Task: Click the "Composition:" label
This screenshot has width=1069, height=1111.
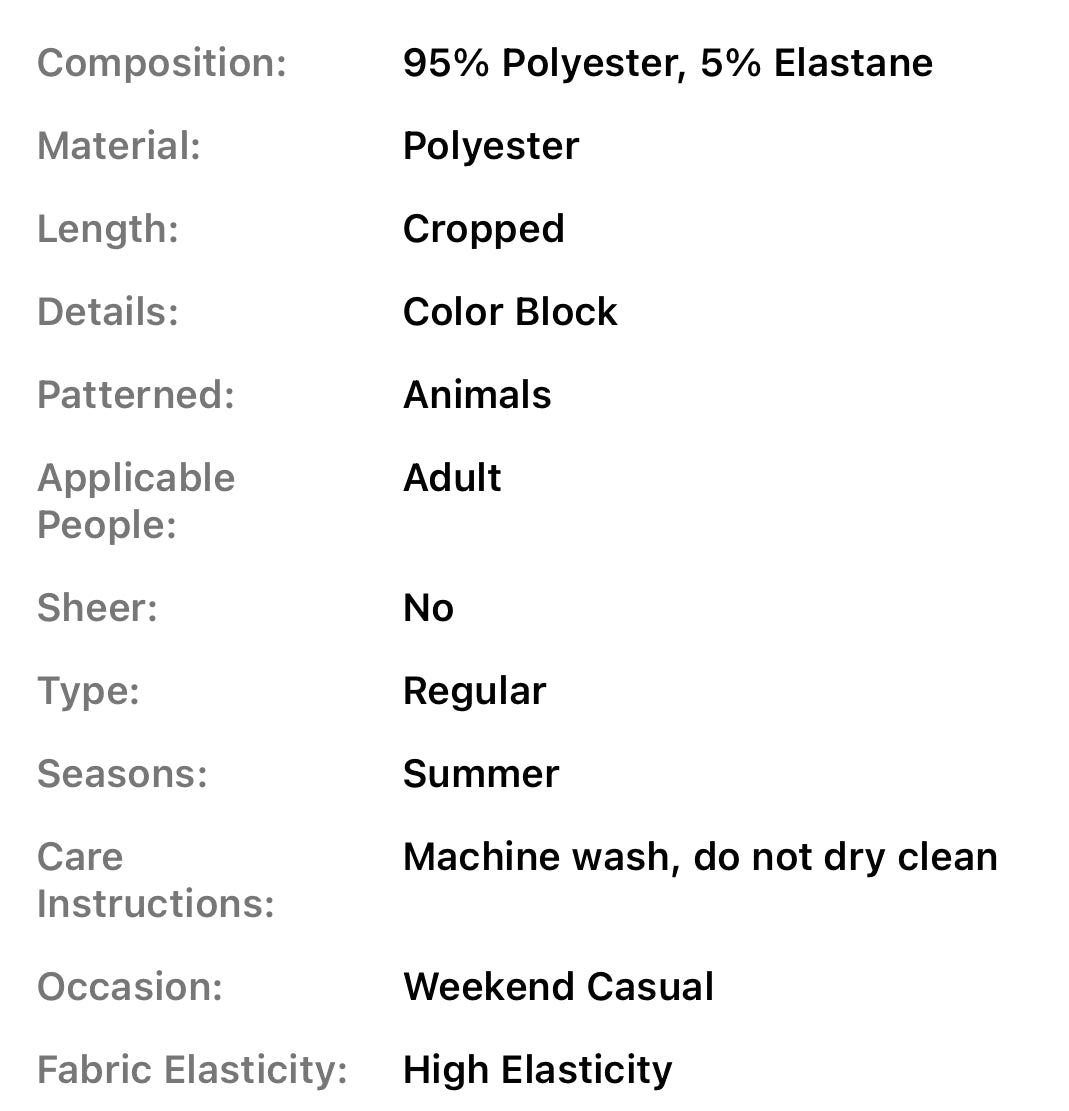Action: [162, 63]
